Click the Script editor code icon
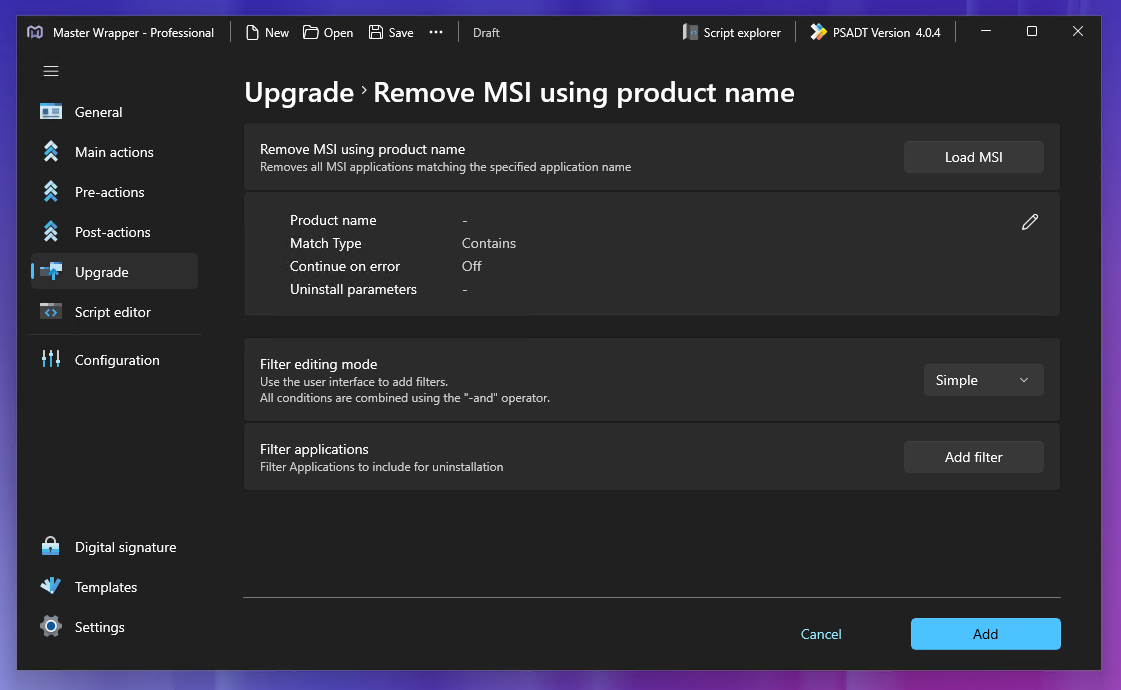This screenshot has height=690, width=1121. tap(51, 312)
